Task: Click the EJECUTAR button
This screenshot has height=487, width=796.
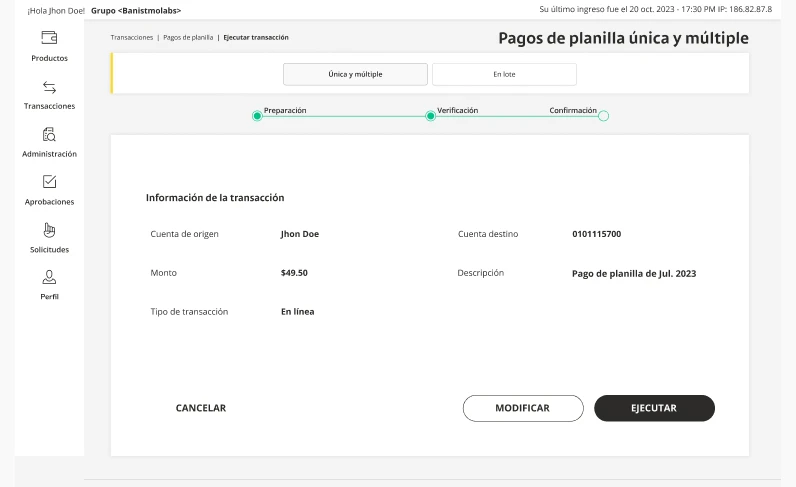Action: pyautogui.click(x=654, y=408)
